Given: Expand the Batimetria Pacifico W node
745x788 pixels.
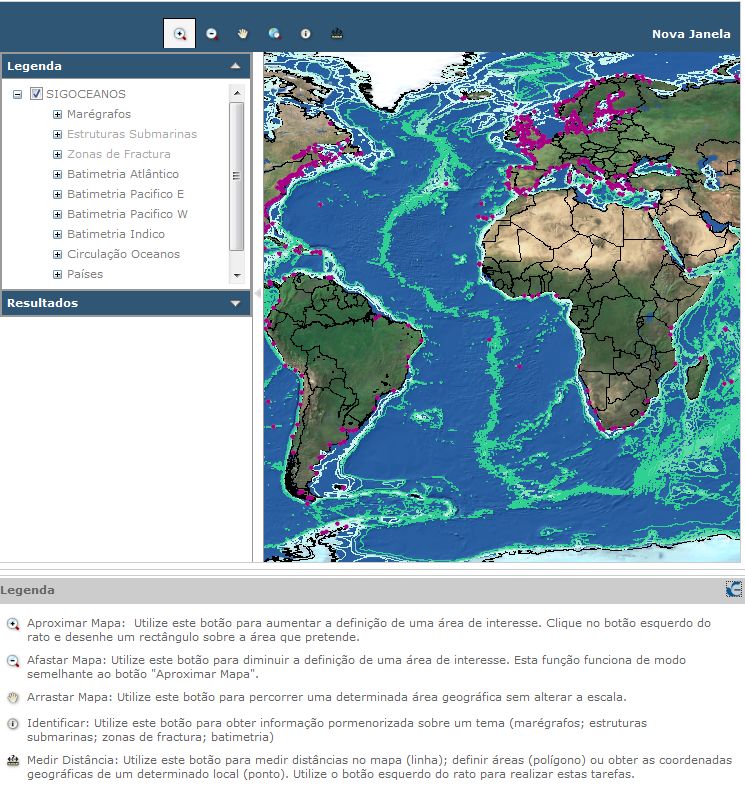Looking at the screenshot, I should tap(57, 215).
